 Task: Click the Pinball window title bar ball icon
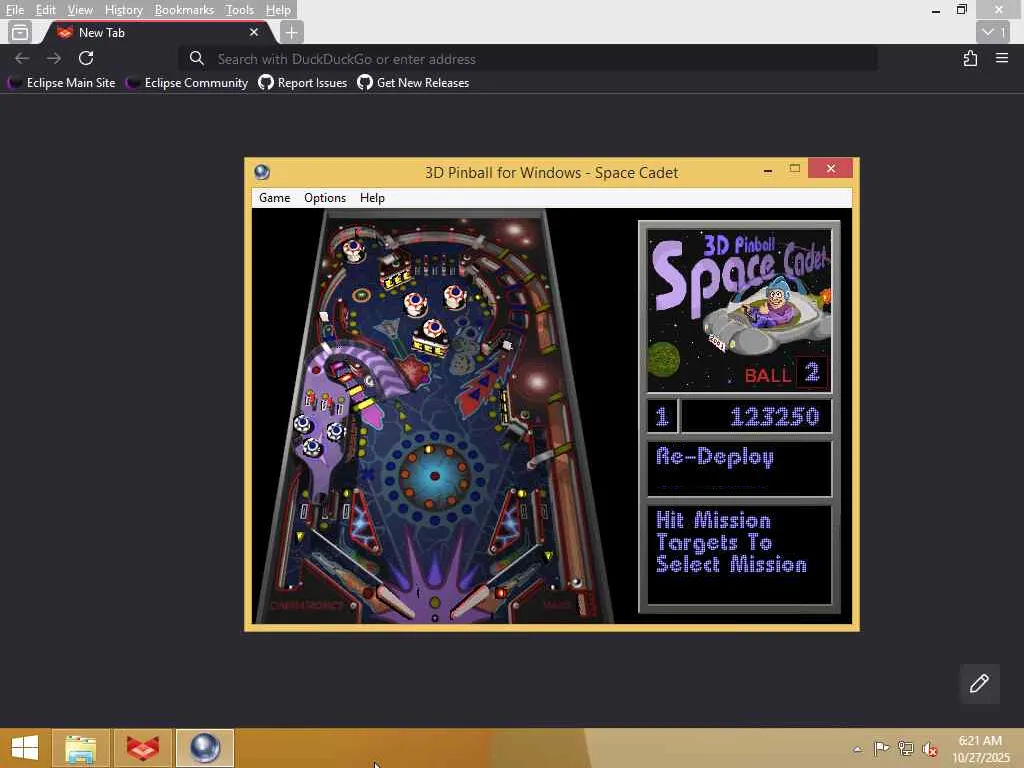[262, 172]
